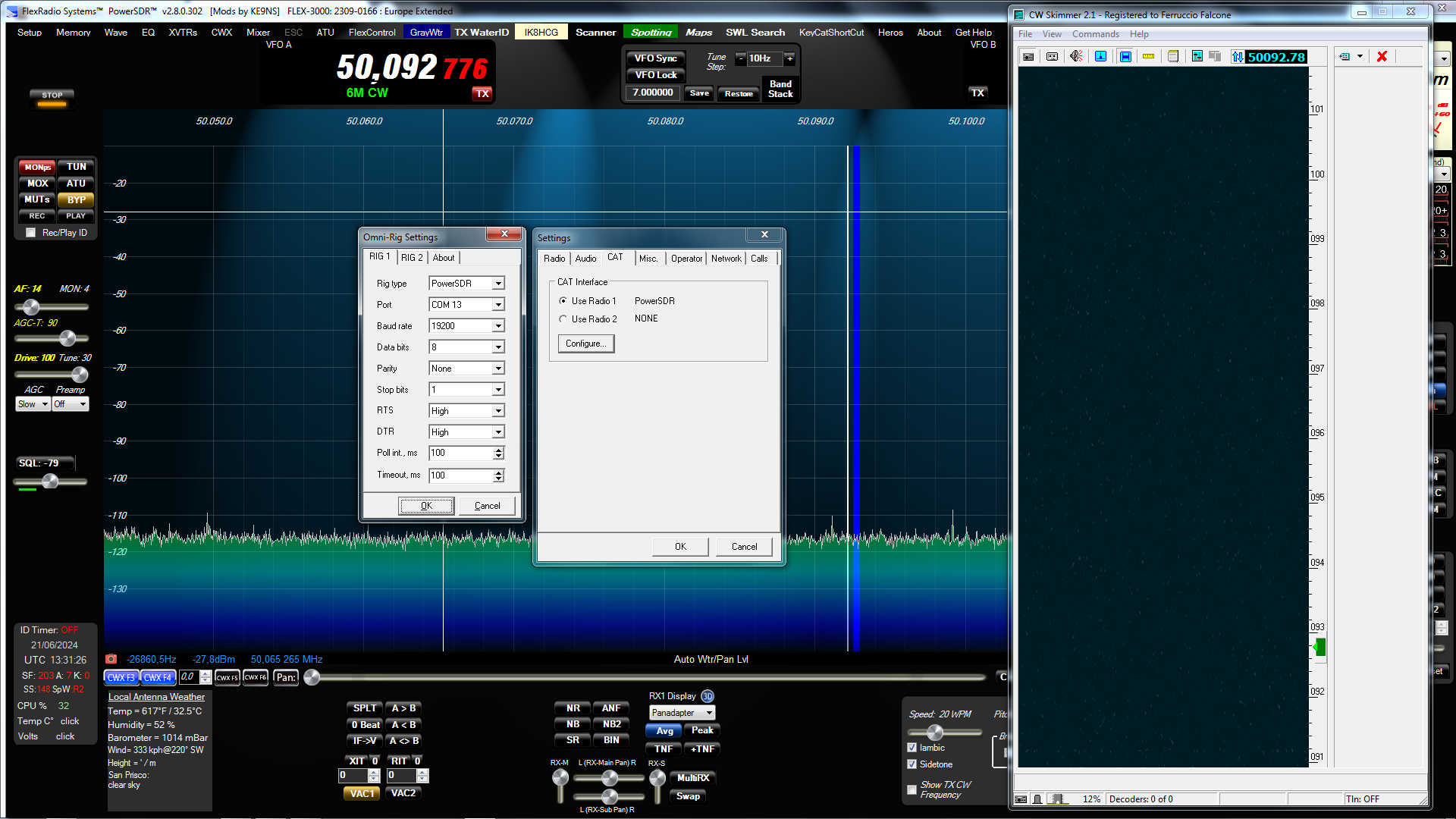Click the Configure... button
This screenshot has width=1456, height=819.
click(586, 344)
